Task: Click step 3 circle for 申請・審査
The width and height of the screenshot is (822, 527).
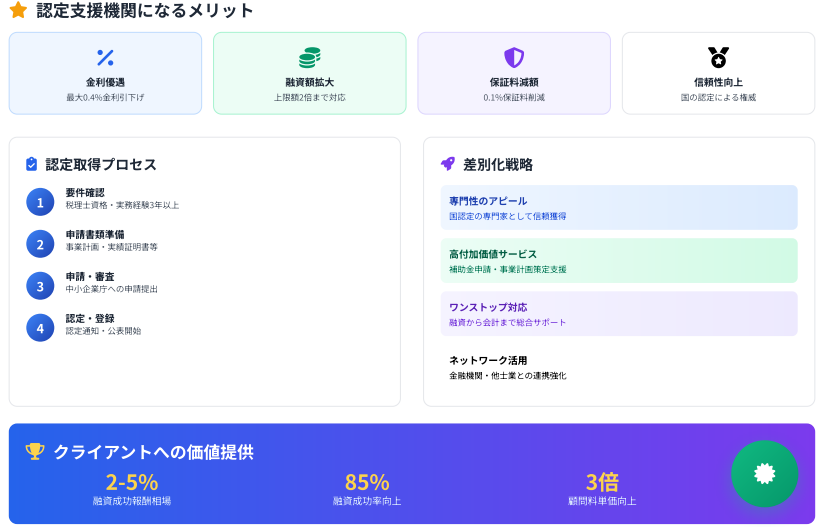Action: 40,286
